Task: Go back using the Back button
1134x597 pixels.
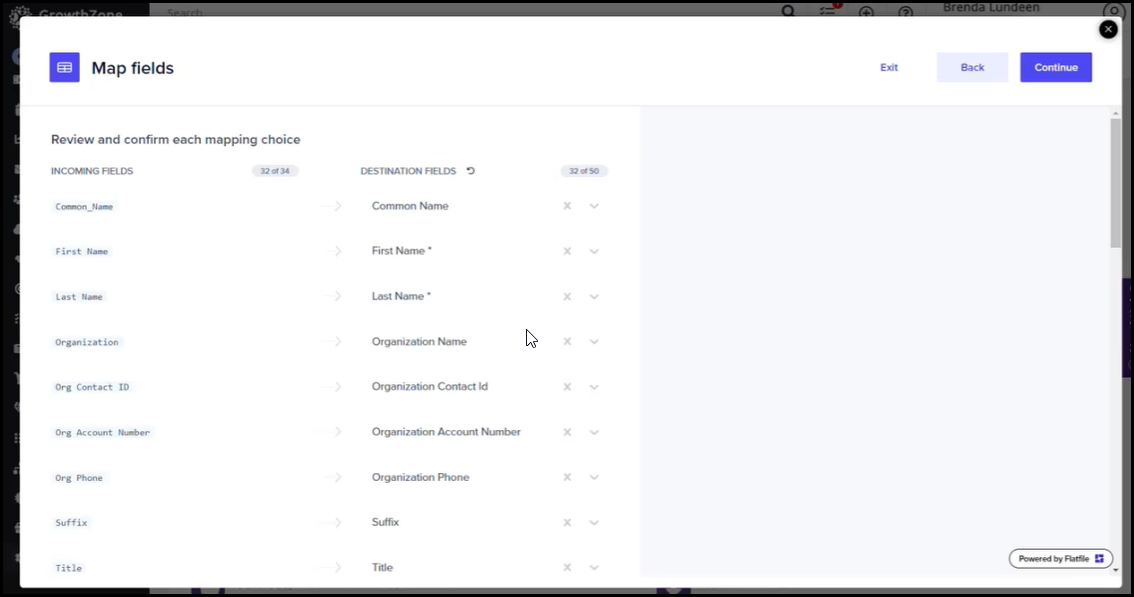Action: [972, 68]
